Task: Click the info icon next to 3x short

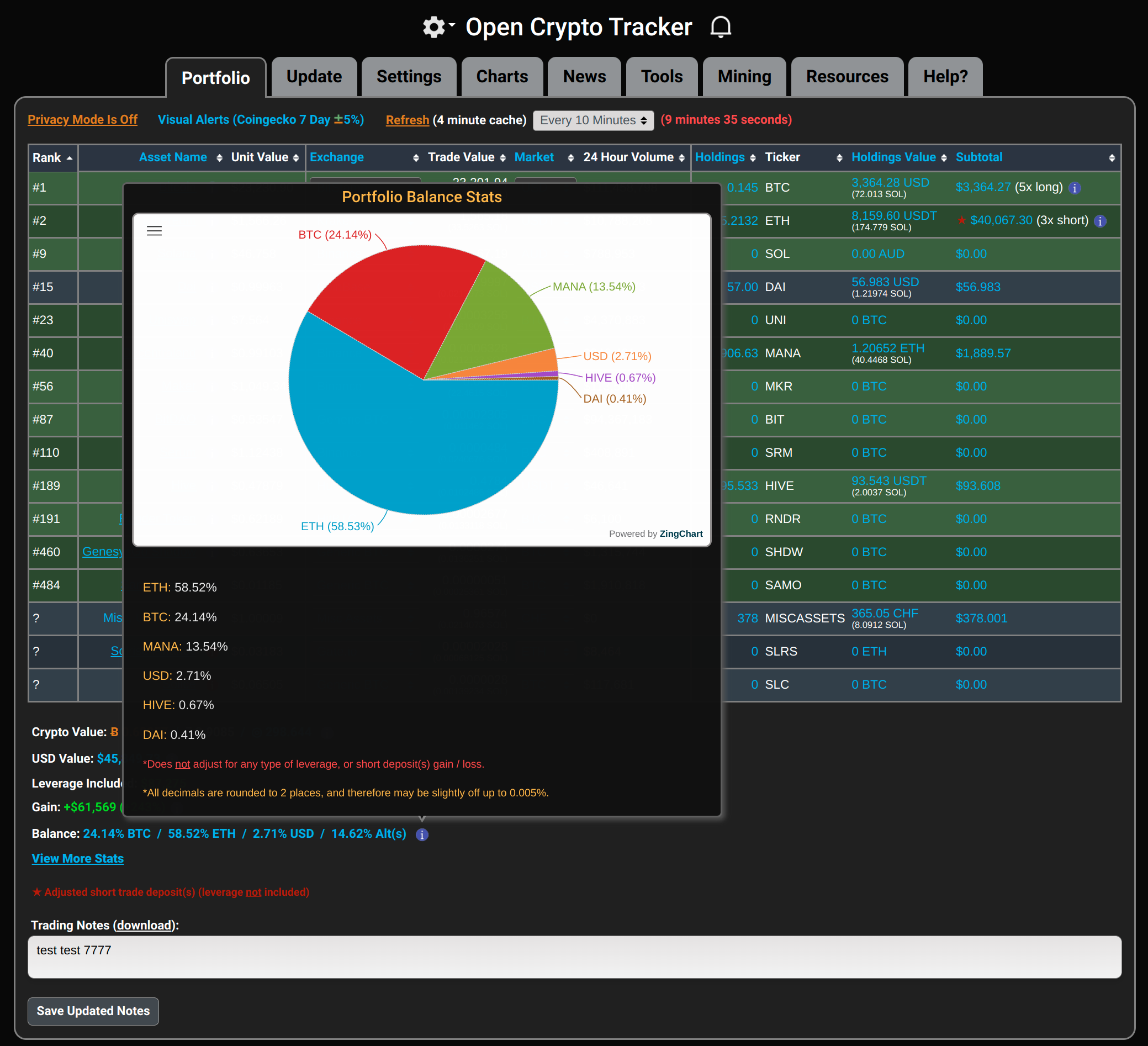Action: tap(1100, 221)
